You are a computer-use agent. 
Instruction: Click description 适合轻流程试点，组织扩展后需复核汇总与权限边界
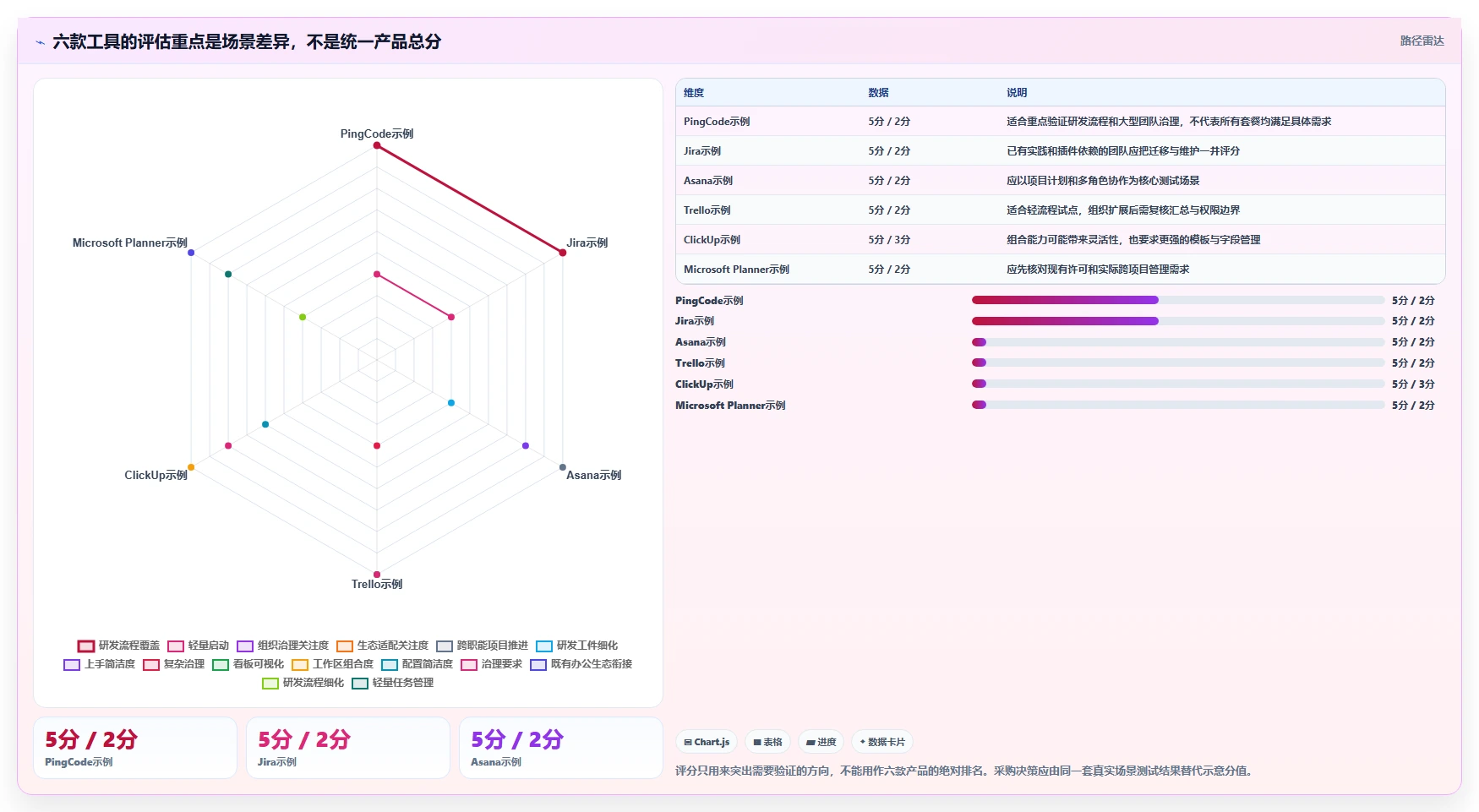click(x=1123, y=210)
